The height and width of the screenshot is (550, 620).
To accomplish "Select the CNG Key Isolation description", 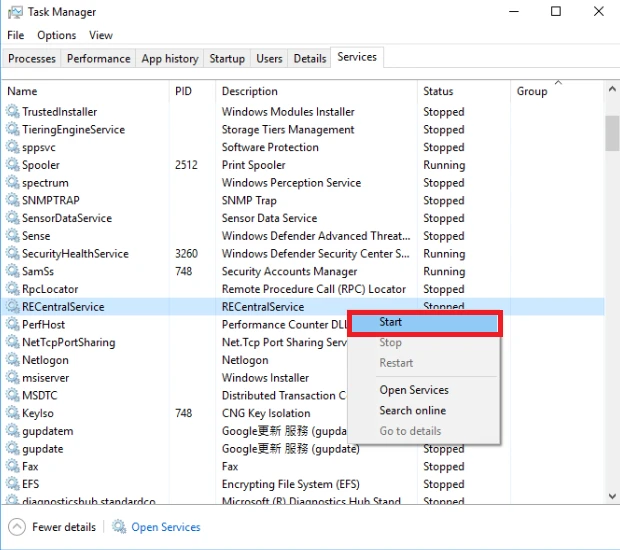I will 266,413.
